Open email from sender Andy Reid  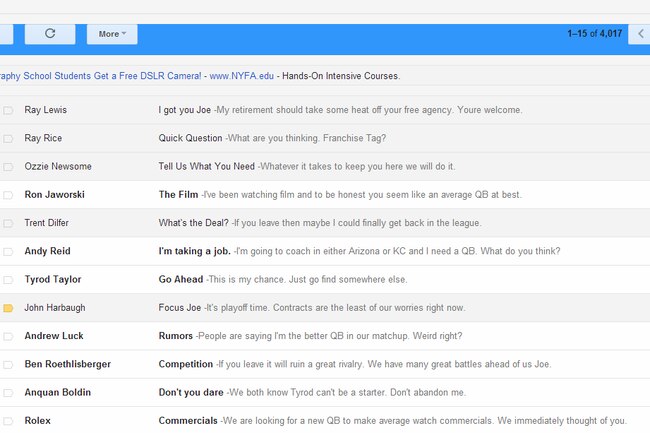point(47,251)
